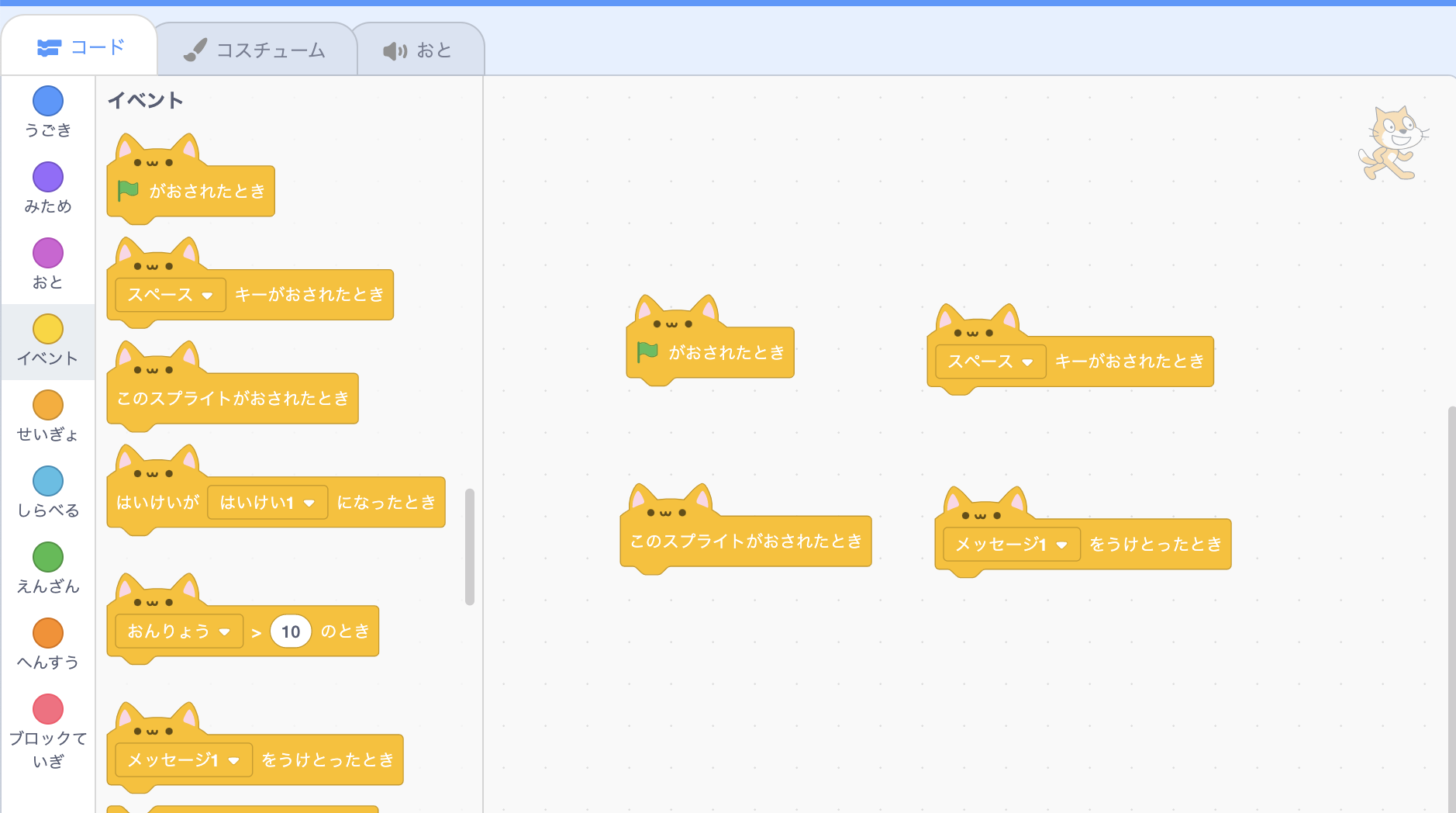Click になったとき text on backdrop block
The height and width of the screenshot is (813, 1456).
click(x=386, y=503)
